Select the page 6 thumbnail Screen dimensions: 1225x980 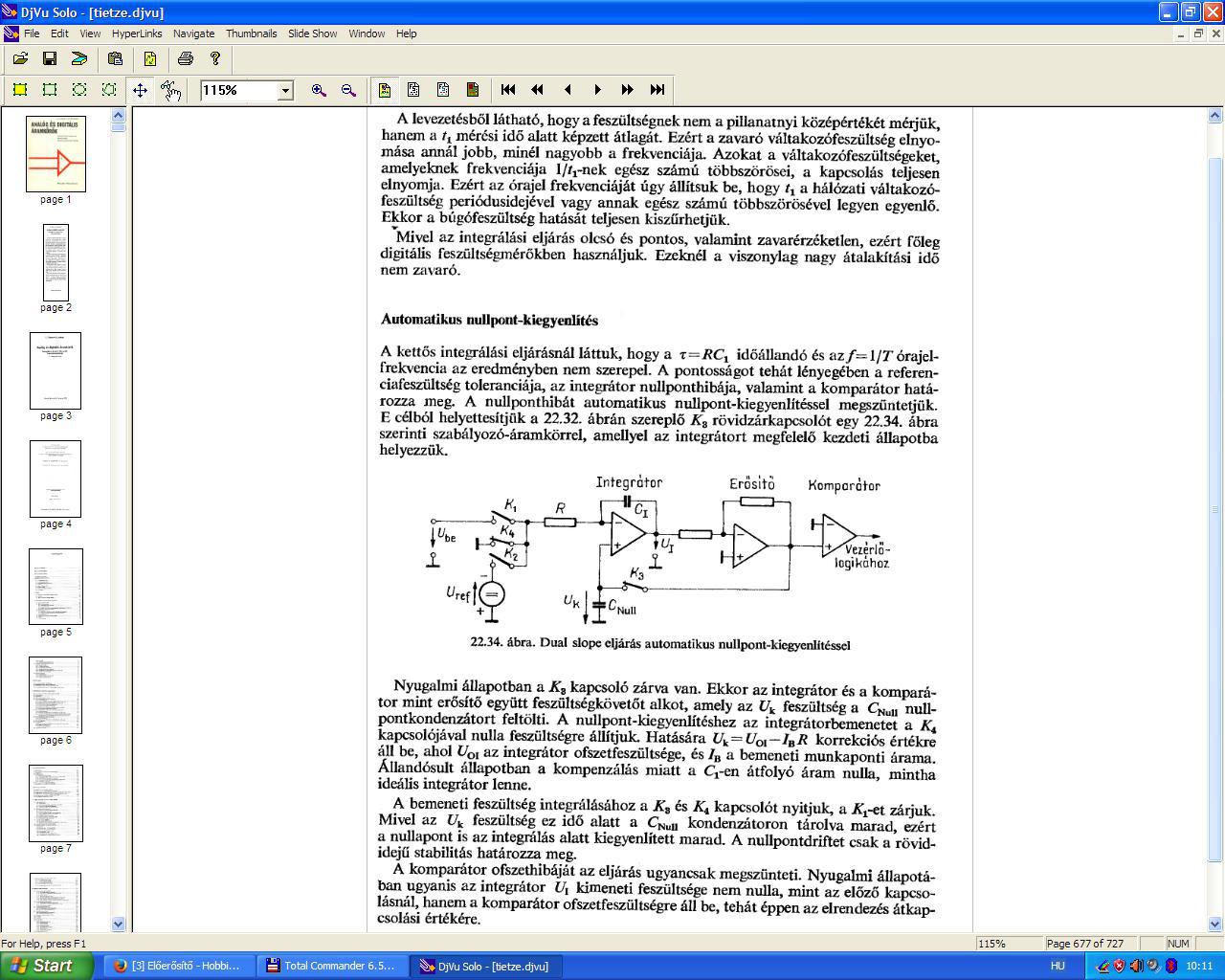(x=56, y=695)
